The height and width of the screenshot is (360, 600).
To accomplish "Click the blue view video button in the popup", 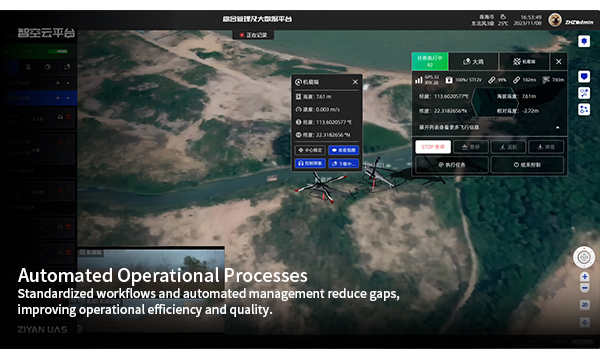I will [343, 150].
